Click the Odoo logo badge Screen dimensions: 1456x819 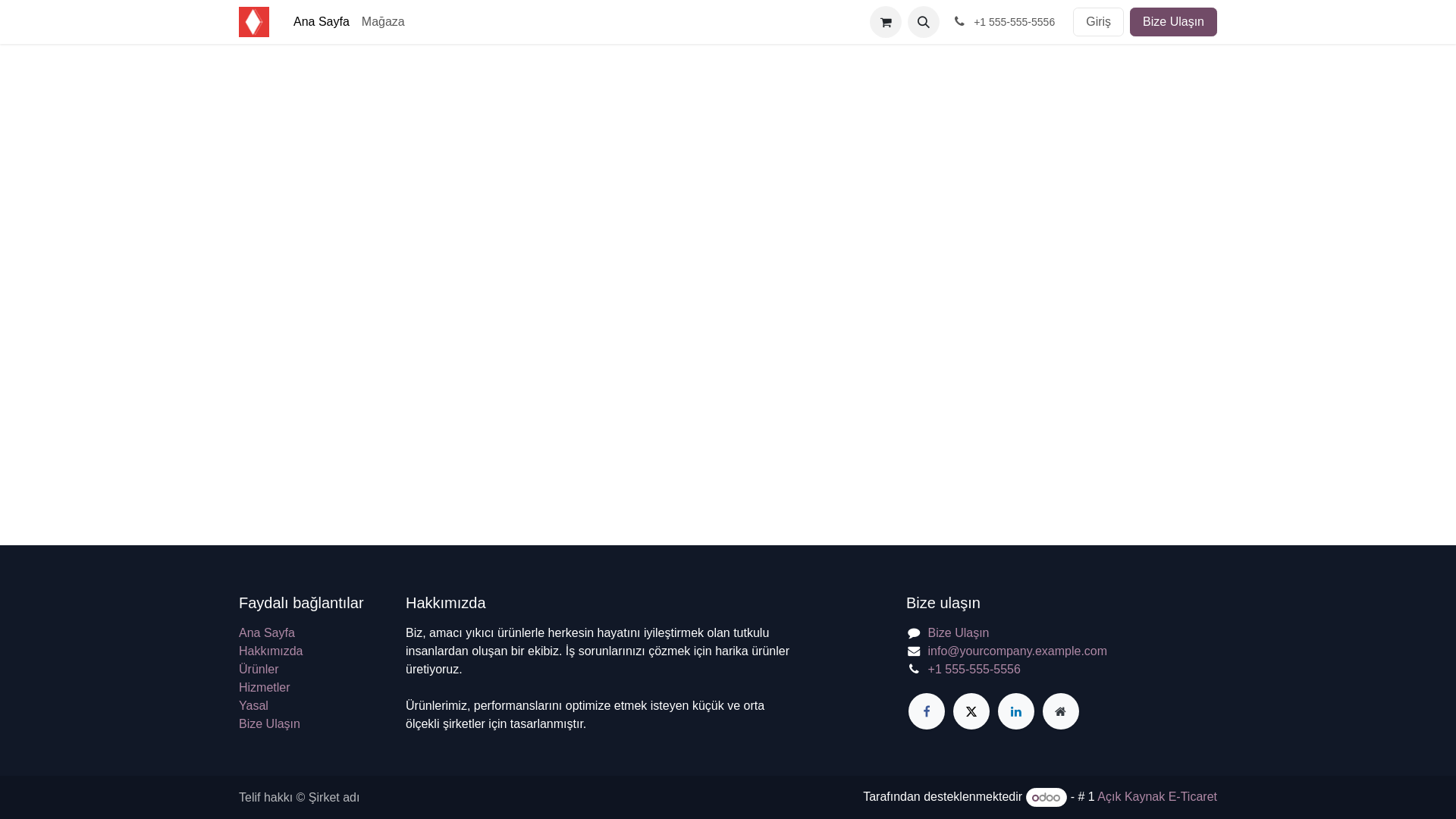coord(1046,797)
